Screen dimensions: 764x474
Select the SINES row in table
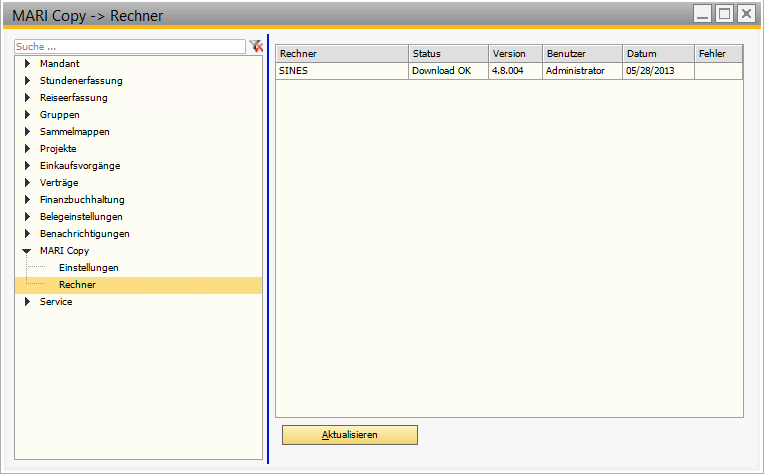pyautogui.click(x=342, y=71)
